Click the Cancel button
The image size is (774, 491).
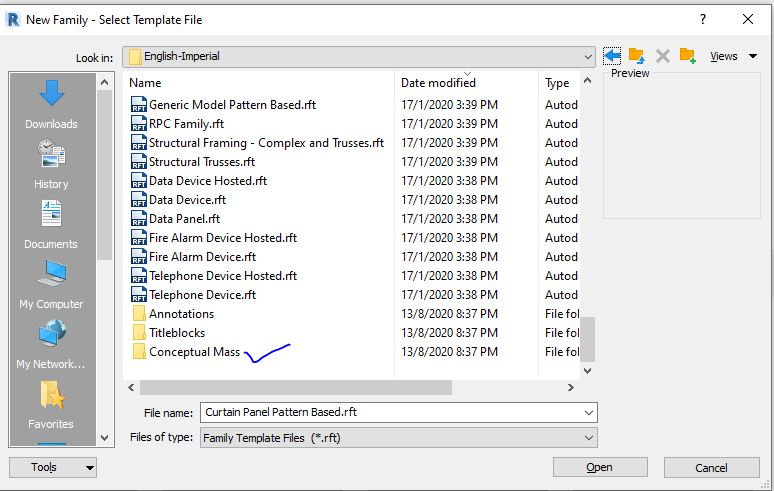(x=711, y=467)
